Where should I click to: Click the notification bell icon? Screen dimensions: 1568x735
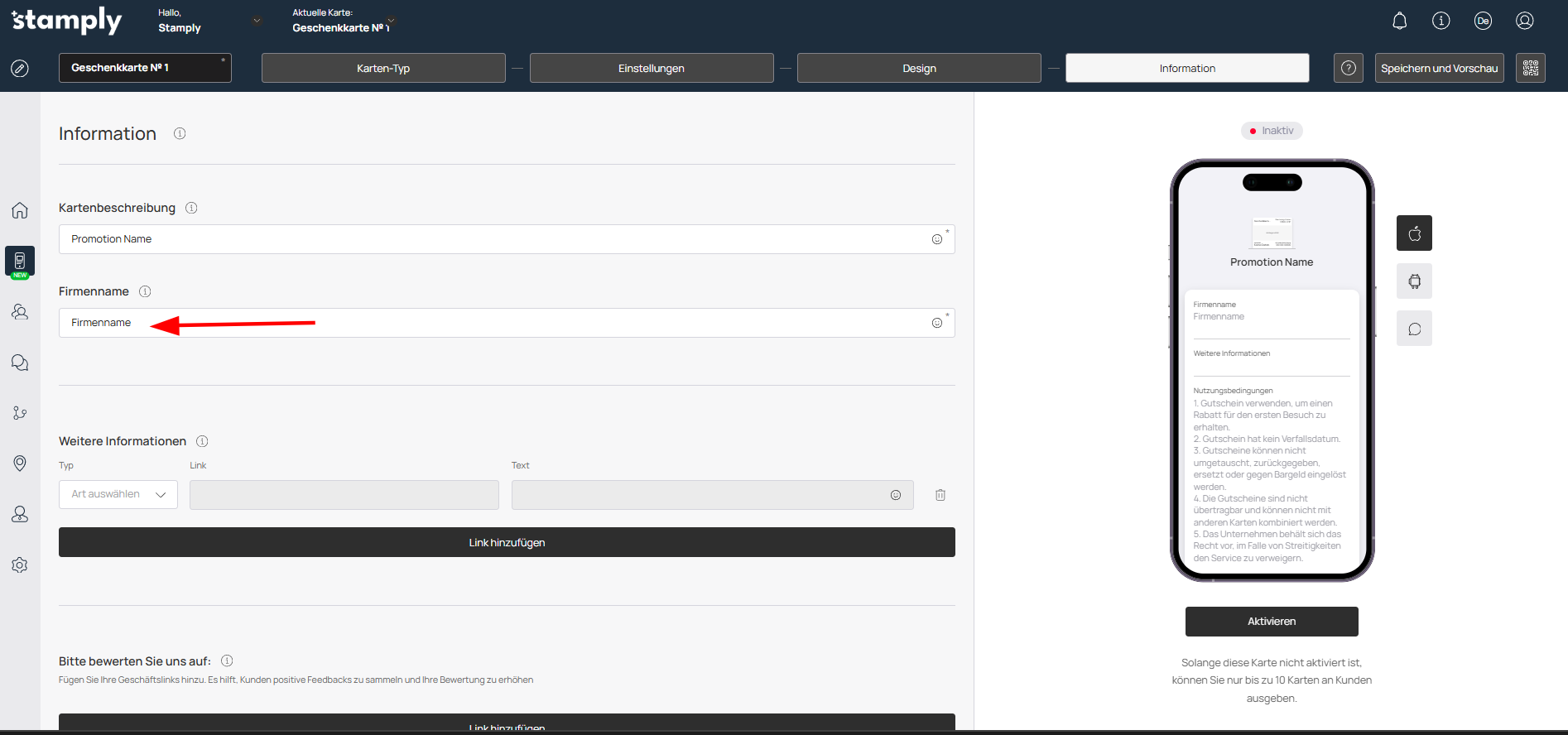tap(1399, 22)
